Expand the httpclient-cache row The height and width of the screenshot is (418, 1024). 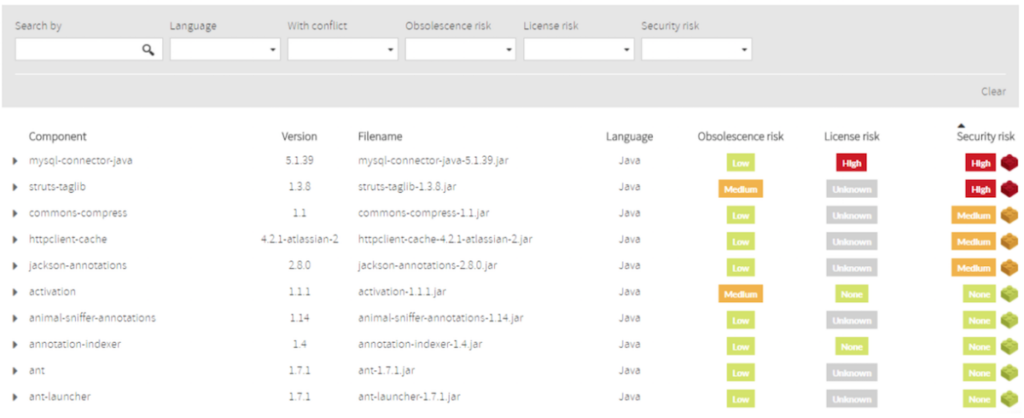click(x=15, y=240)
